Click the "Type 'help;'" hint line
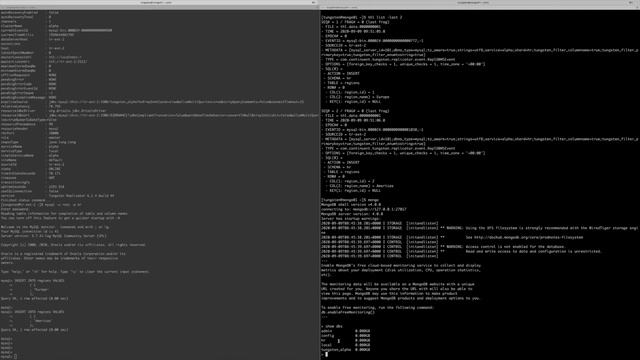 [75, 272]
